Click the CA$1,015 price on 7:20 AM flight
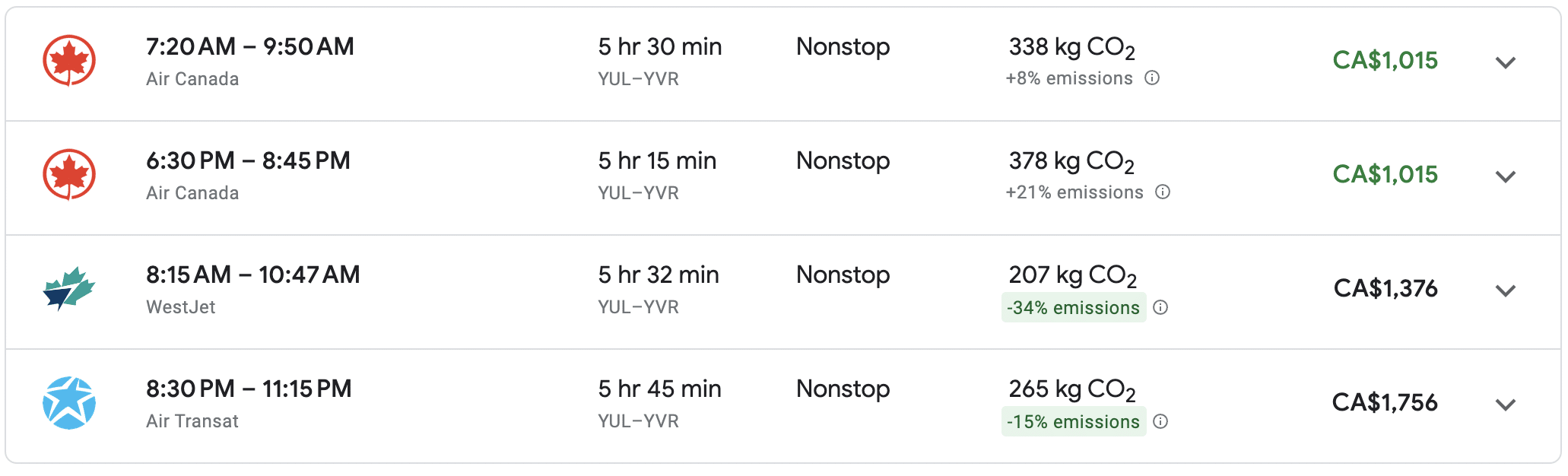 click(1385, 61)
